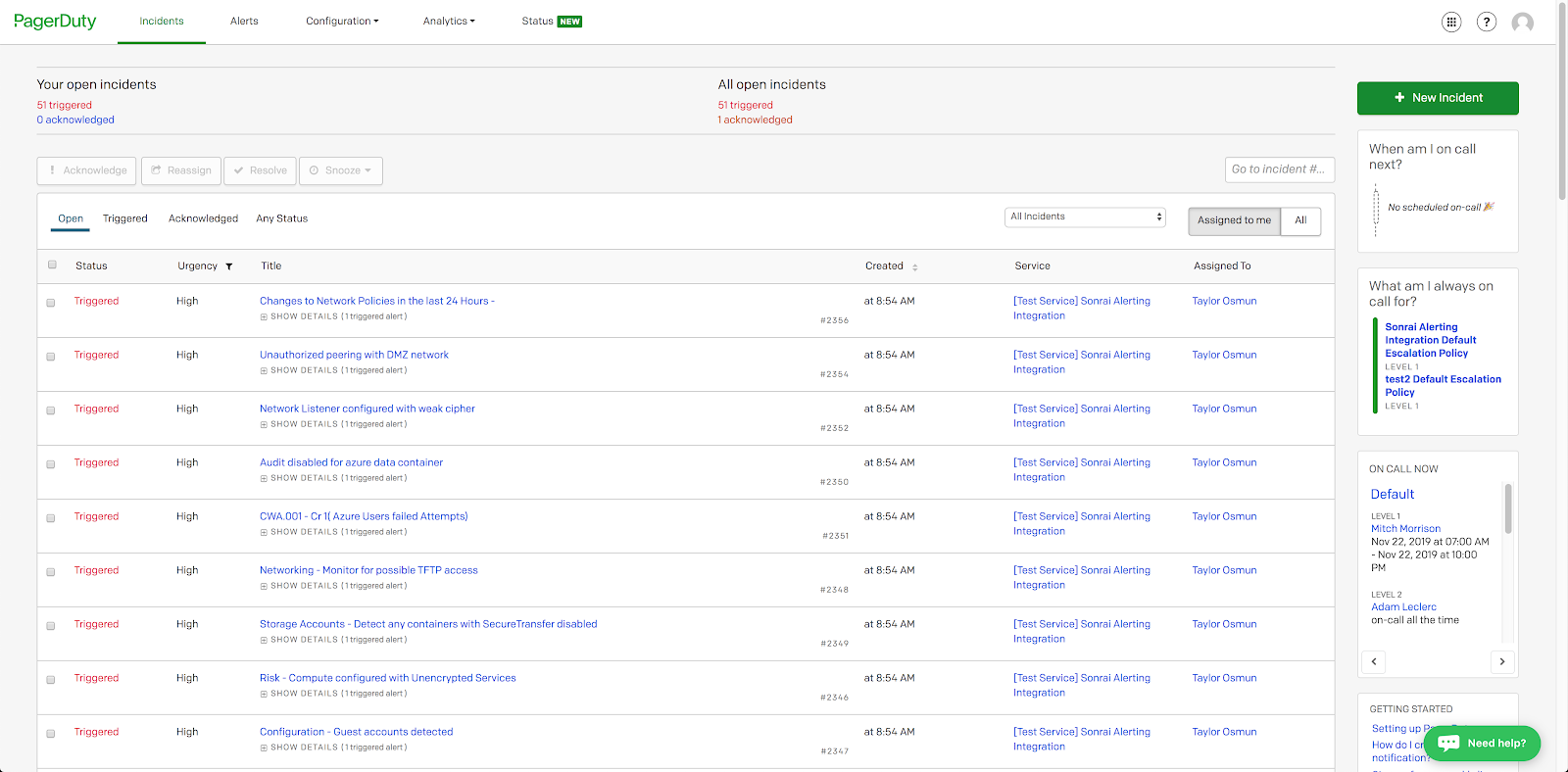Click the Service column header
1568x772 pixels.
(1032, 265)
